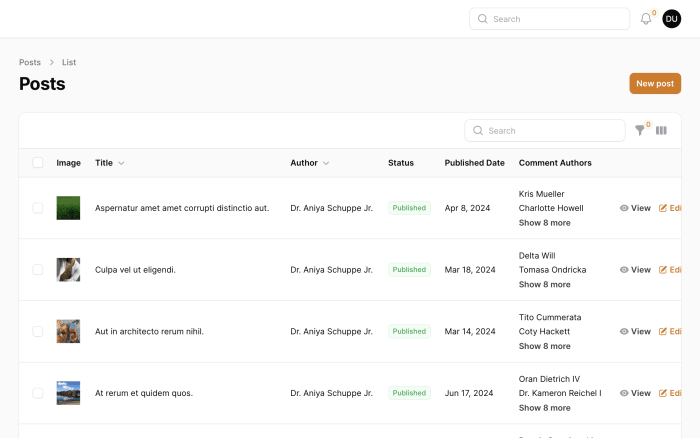The width and height of the screenshot is (700, 438).
Task: Click the Published Date column header
Action: click(475, 163)
